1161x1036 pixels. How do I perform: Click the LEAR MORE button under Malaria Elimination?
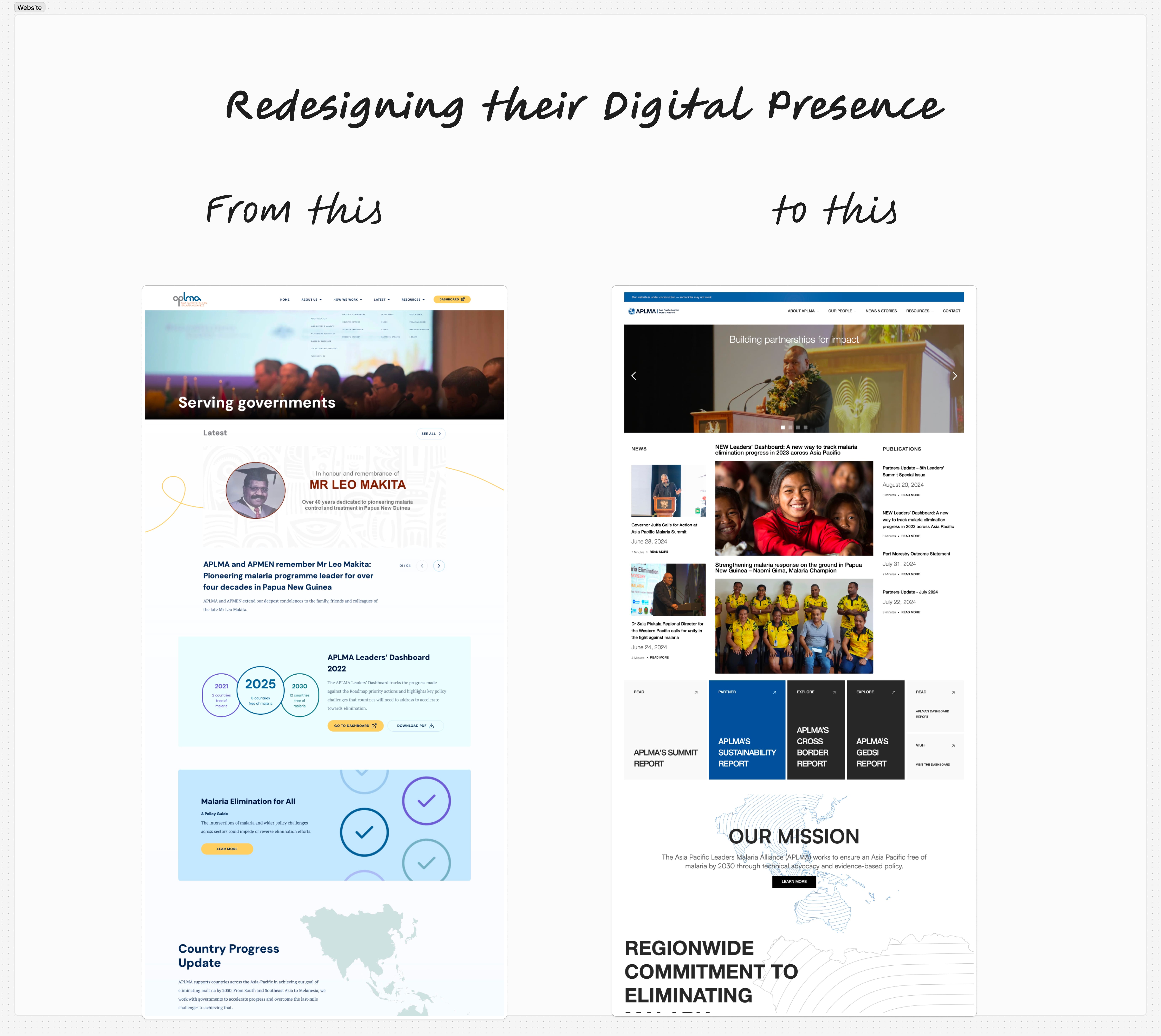227,849
